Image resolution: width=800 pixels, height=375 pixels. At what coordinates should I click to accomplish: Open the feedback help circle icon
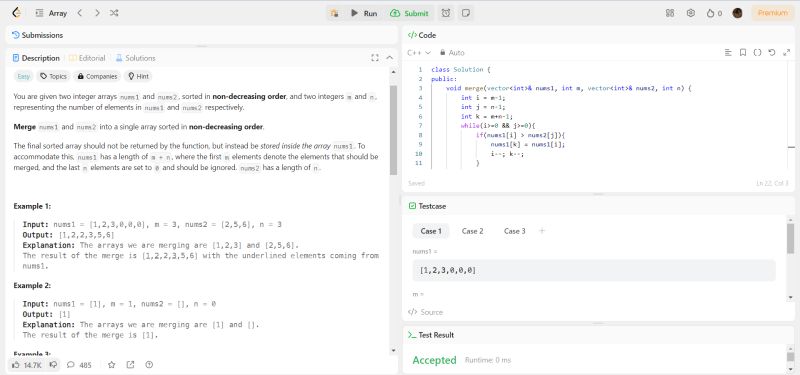click(x=149, y=365)
